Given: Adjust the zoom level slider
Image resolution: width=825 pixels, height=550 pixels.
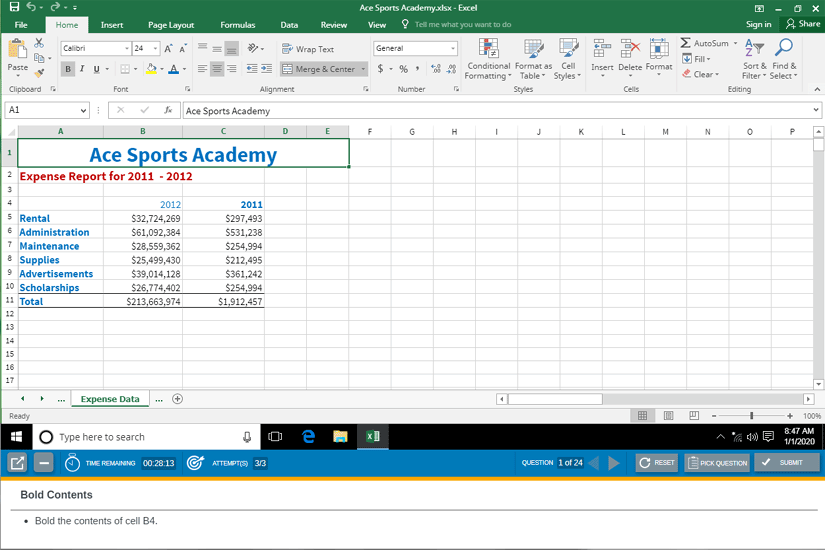Looking at the screenshot, I should coord(751,416).
